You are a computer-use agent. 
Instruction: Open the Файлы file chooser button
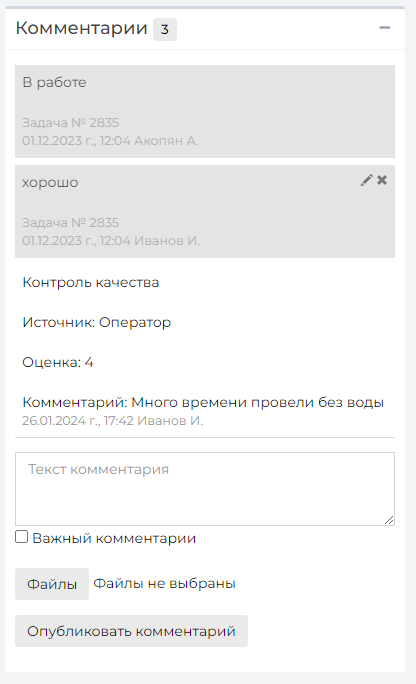[x=52, y=584]
